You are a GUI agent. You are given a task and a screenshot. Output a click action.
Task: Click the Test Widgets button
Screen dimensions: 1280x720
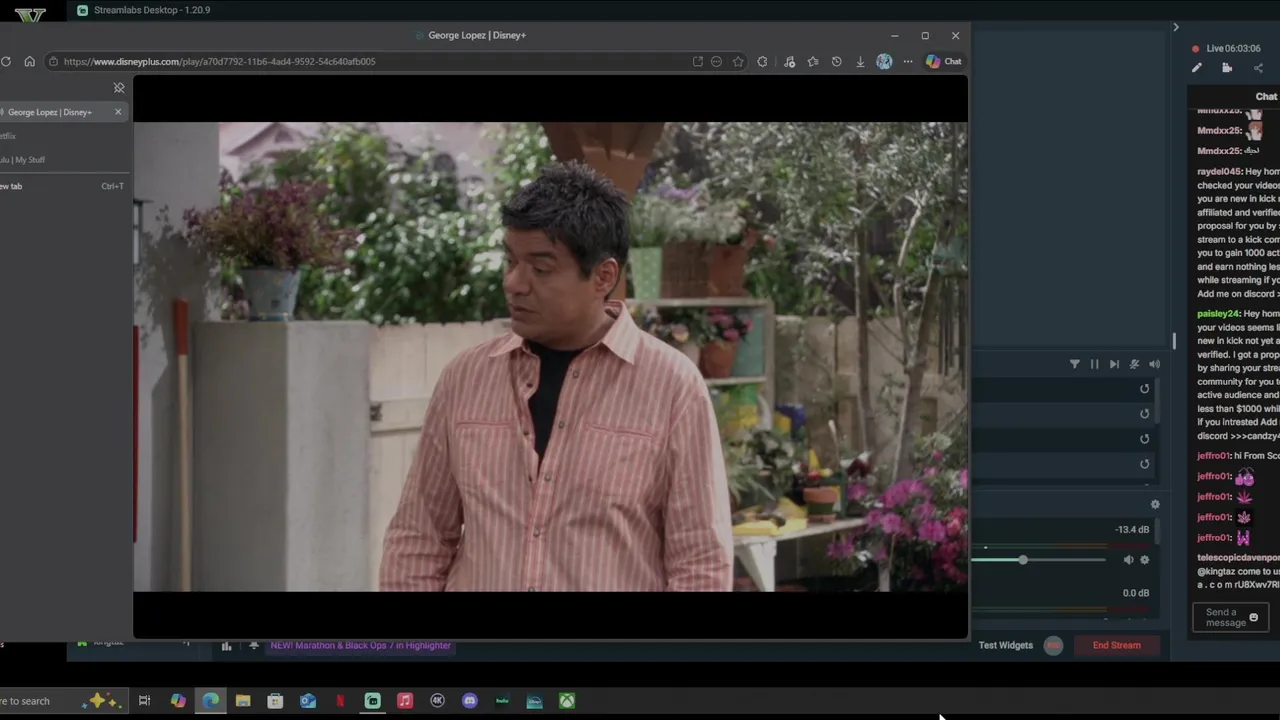pos(1005,645)
